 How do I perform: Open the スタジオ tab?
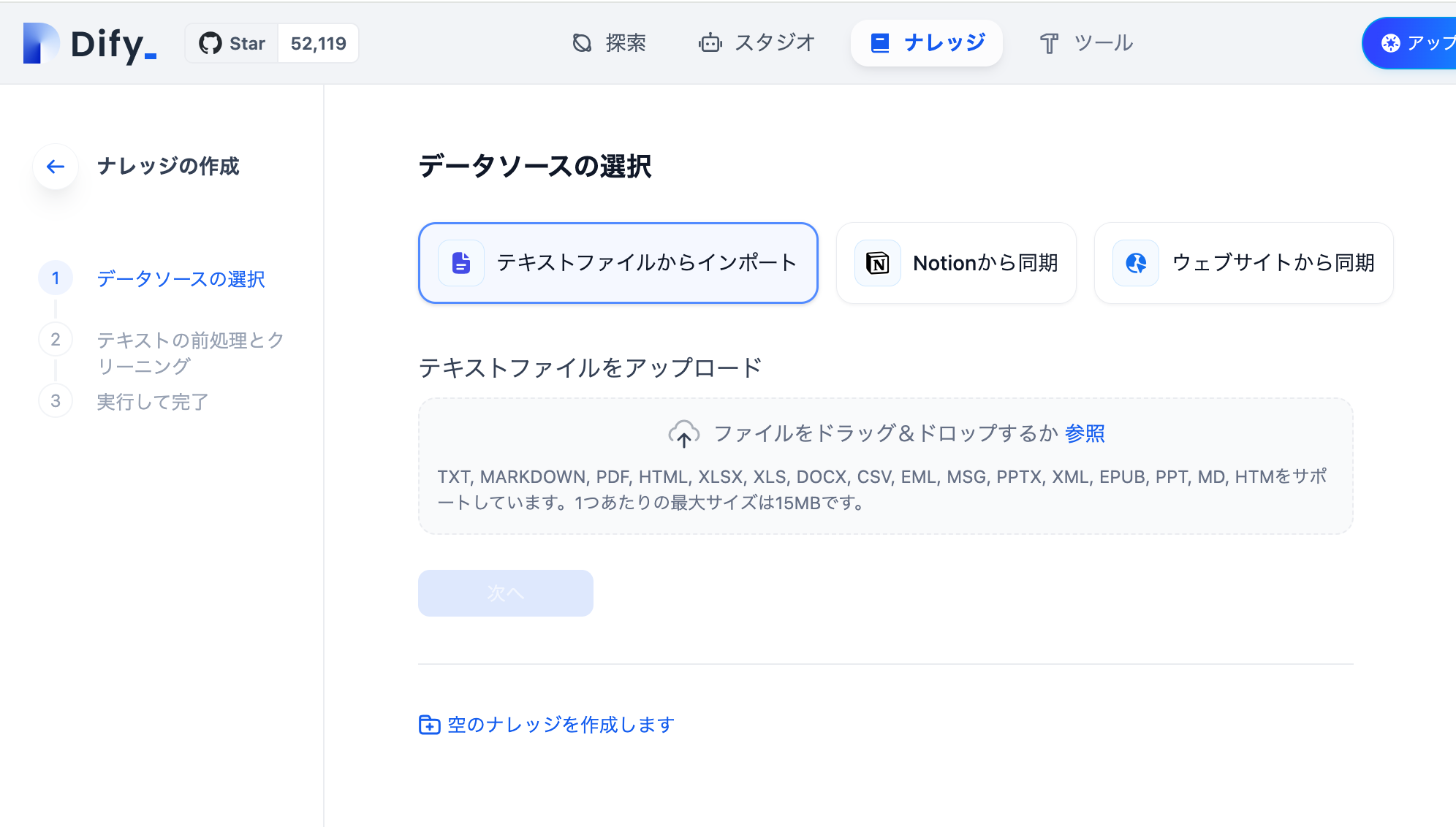coord(757,42)
